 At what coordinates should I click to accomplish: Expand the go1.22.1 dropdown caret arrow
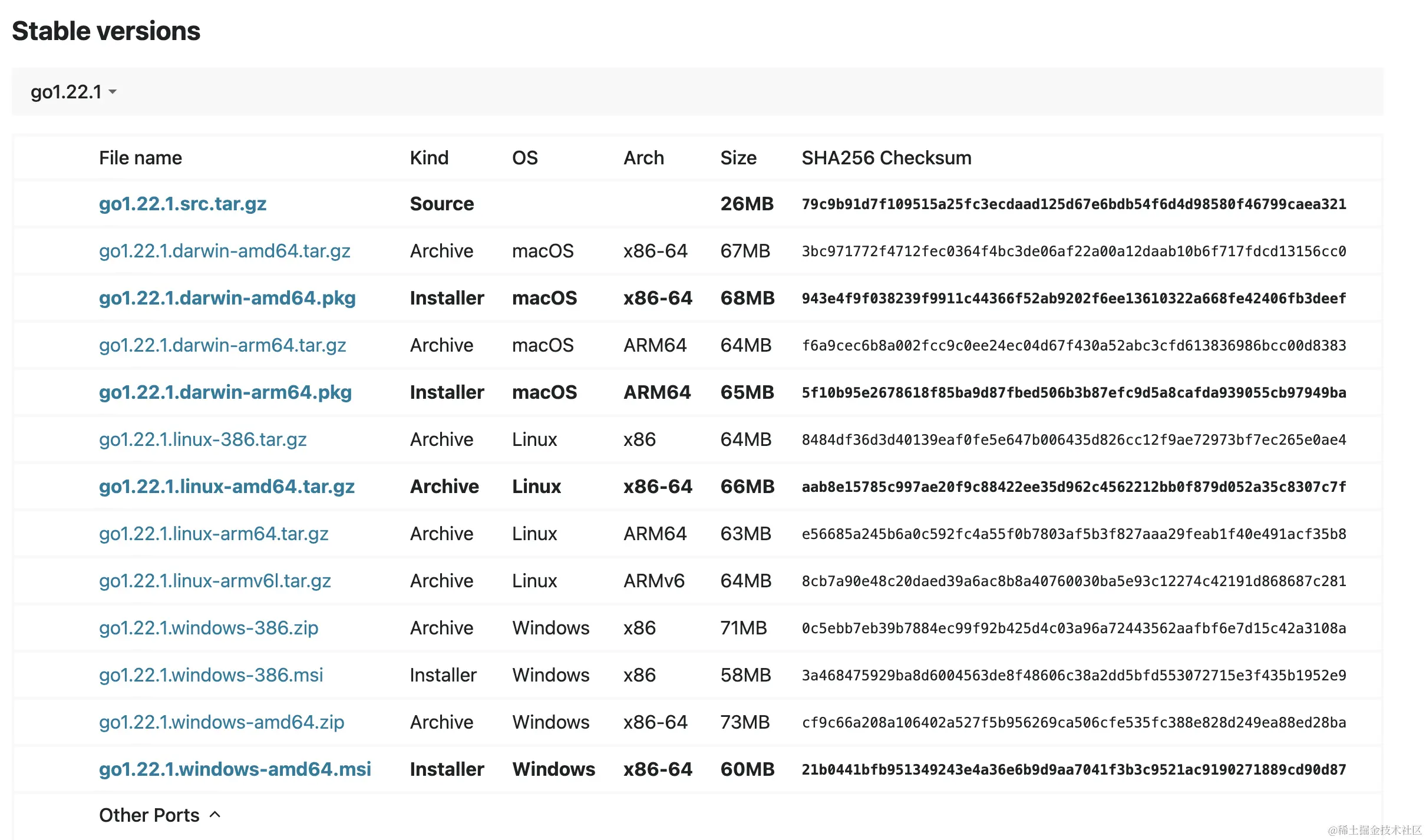(x=113, y=92)
